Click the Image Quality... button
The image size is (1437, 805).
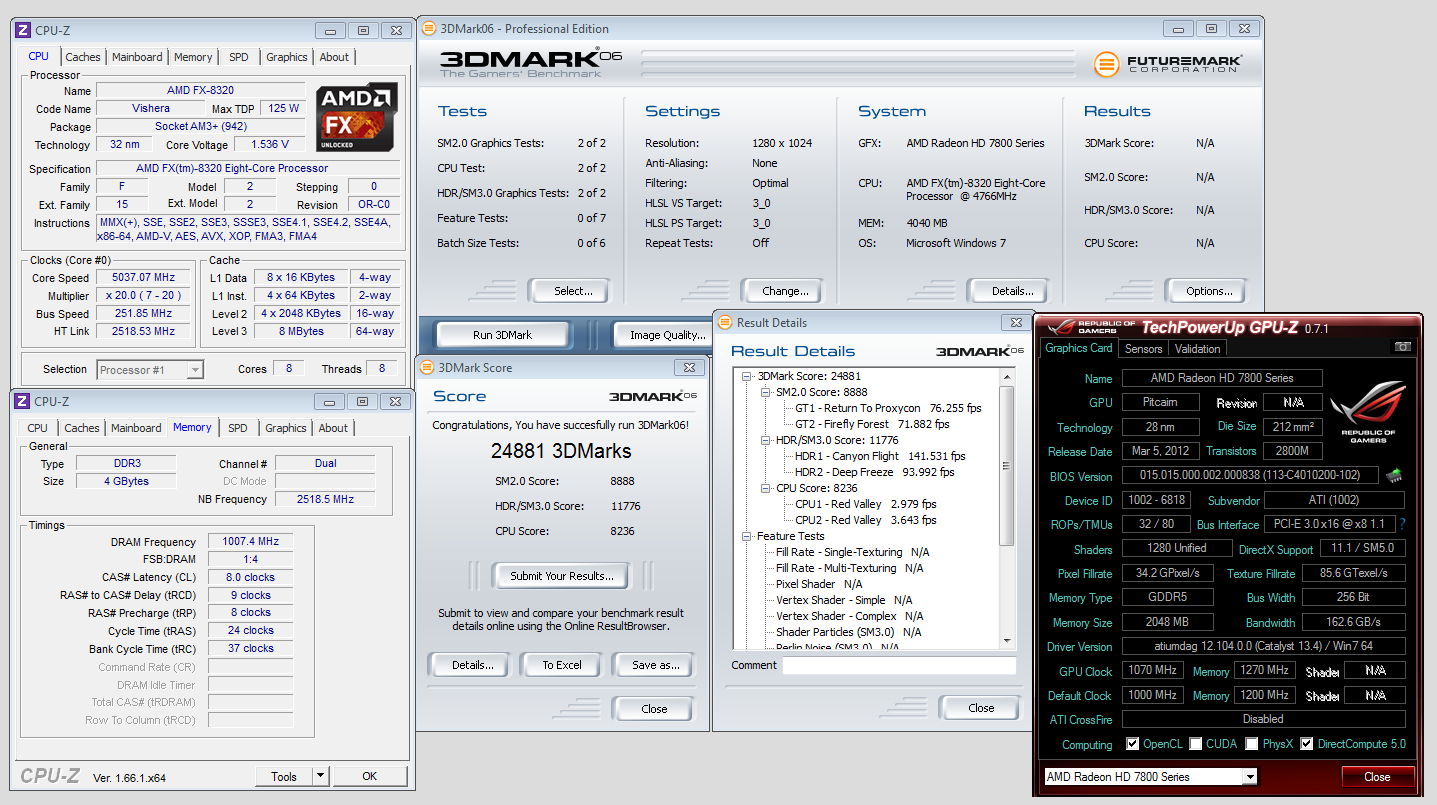click(x=663, y=335)
